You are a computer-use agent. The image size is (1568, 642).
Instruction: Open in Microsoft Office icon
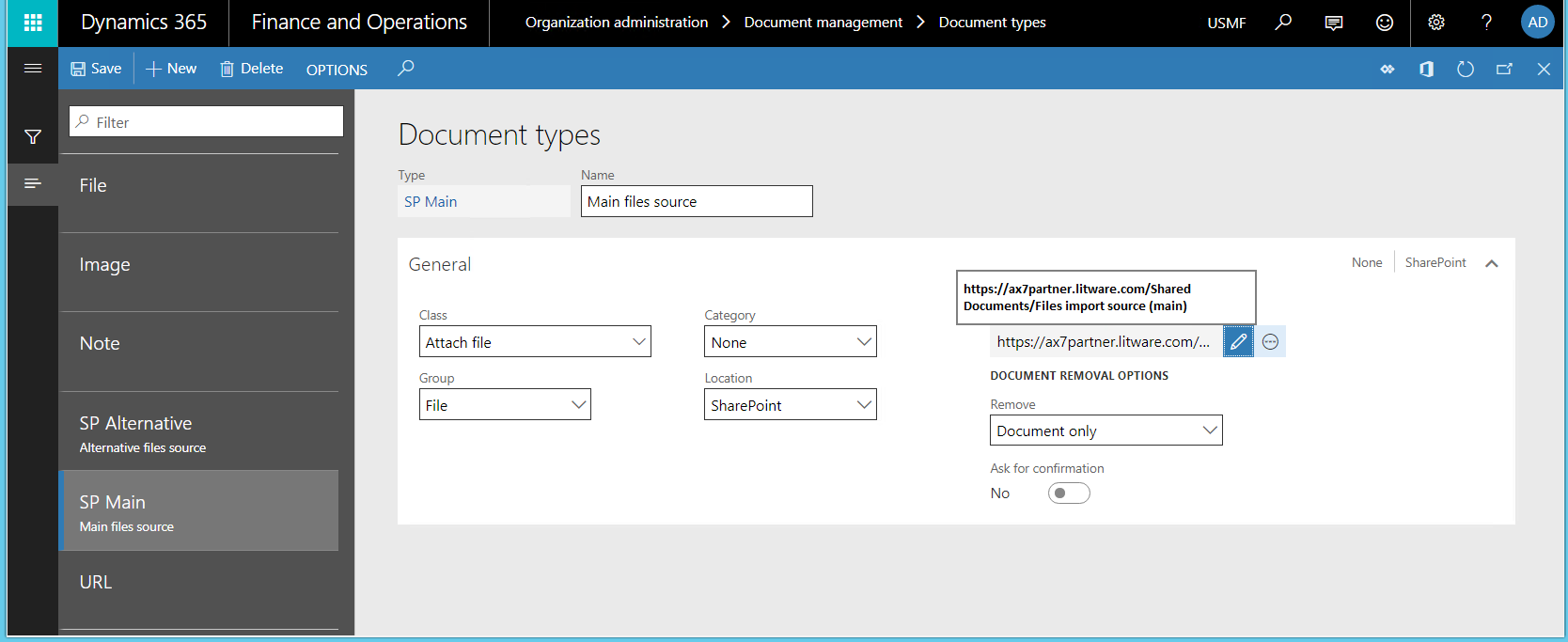tap(1426, 70)
